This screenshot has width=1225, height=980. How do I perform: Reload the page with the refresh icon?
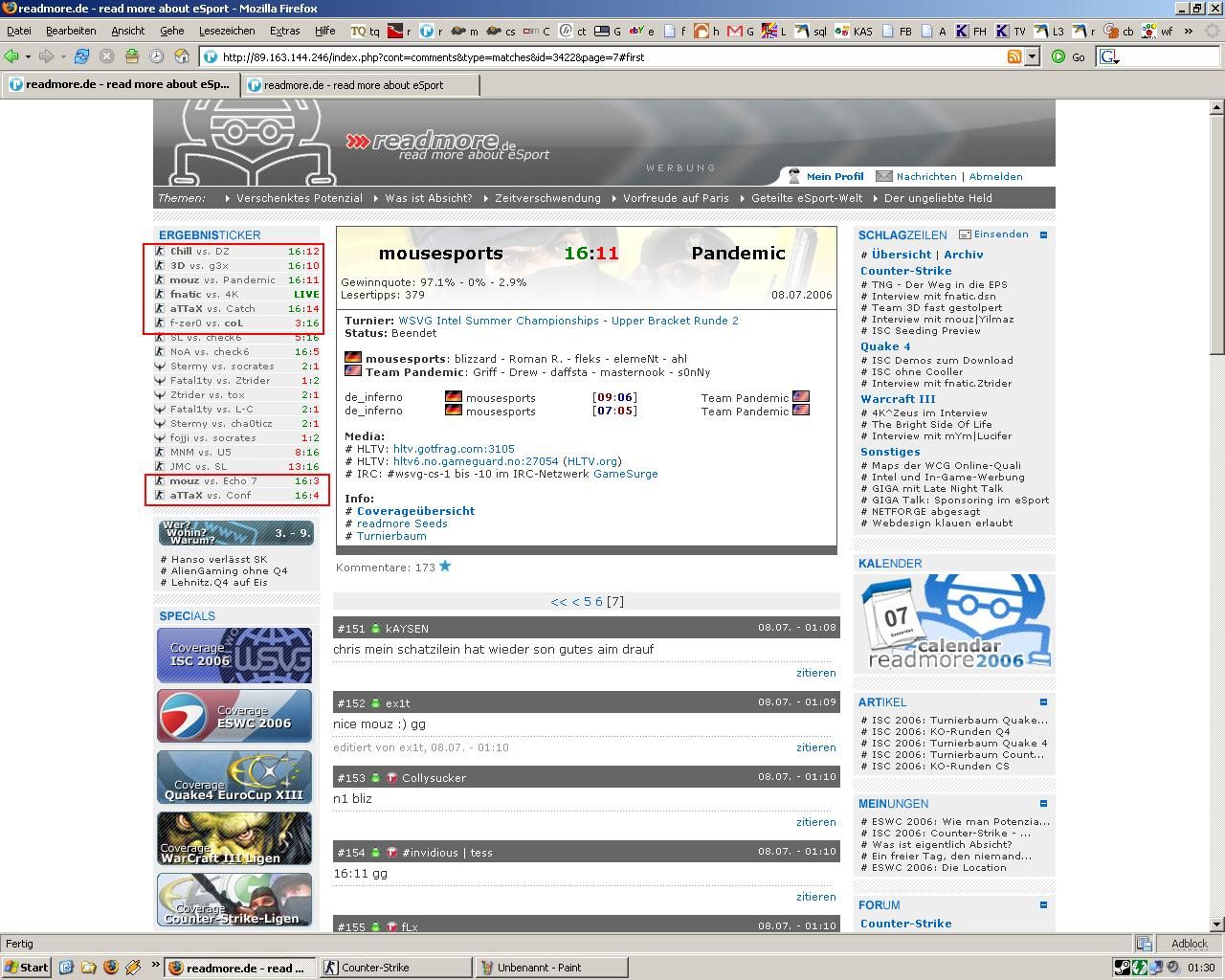(81, 56)
